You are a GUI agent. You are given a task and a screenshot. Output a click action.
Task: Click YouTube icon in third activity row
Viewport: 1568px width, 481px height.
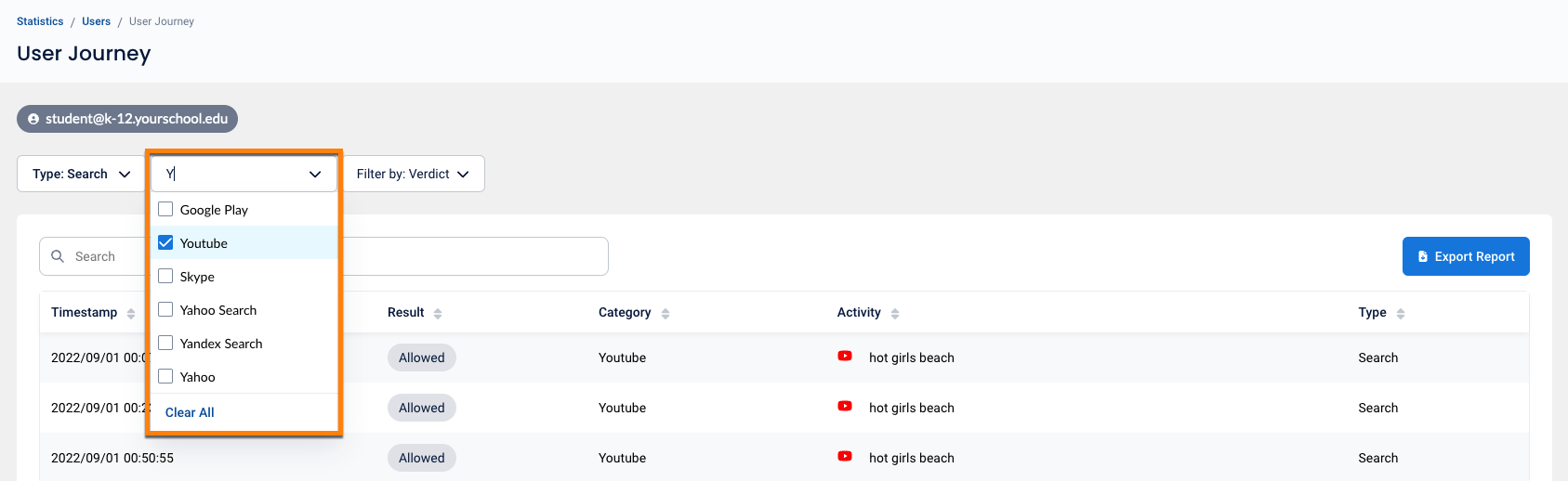tap(845, 457)
